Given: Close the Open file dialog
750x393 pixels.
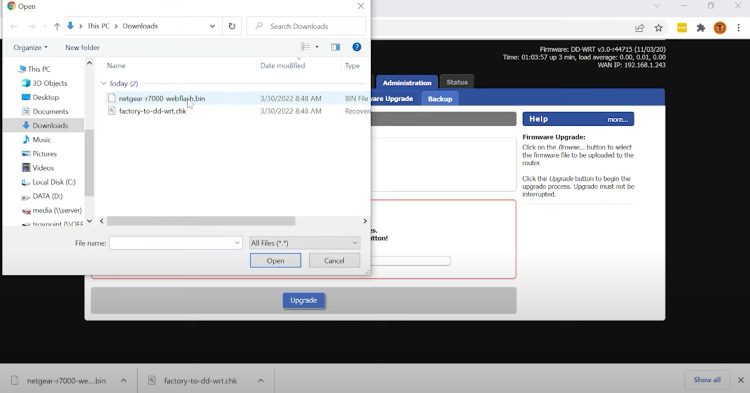Looking at the screenshot, I should (361, 6).
